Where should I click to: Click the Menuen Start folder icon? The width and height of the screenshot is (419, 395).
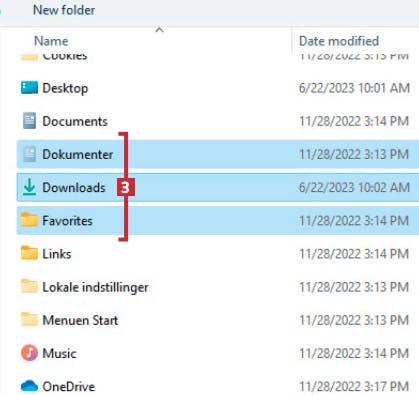click(x=29, y=319)
